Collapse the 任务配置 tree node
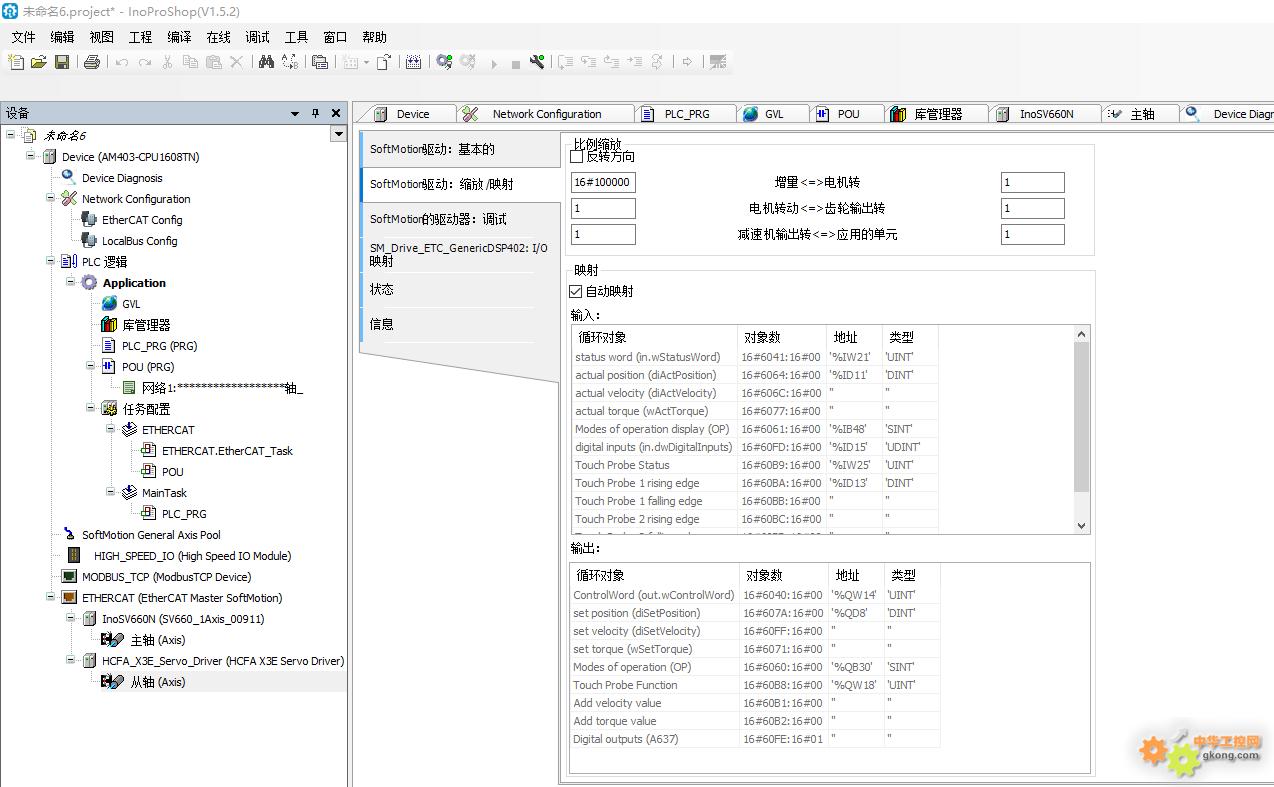The image size is (1274, 787). coord(91,409)
